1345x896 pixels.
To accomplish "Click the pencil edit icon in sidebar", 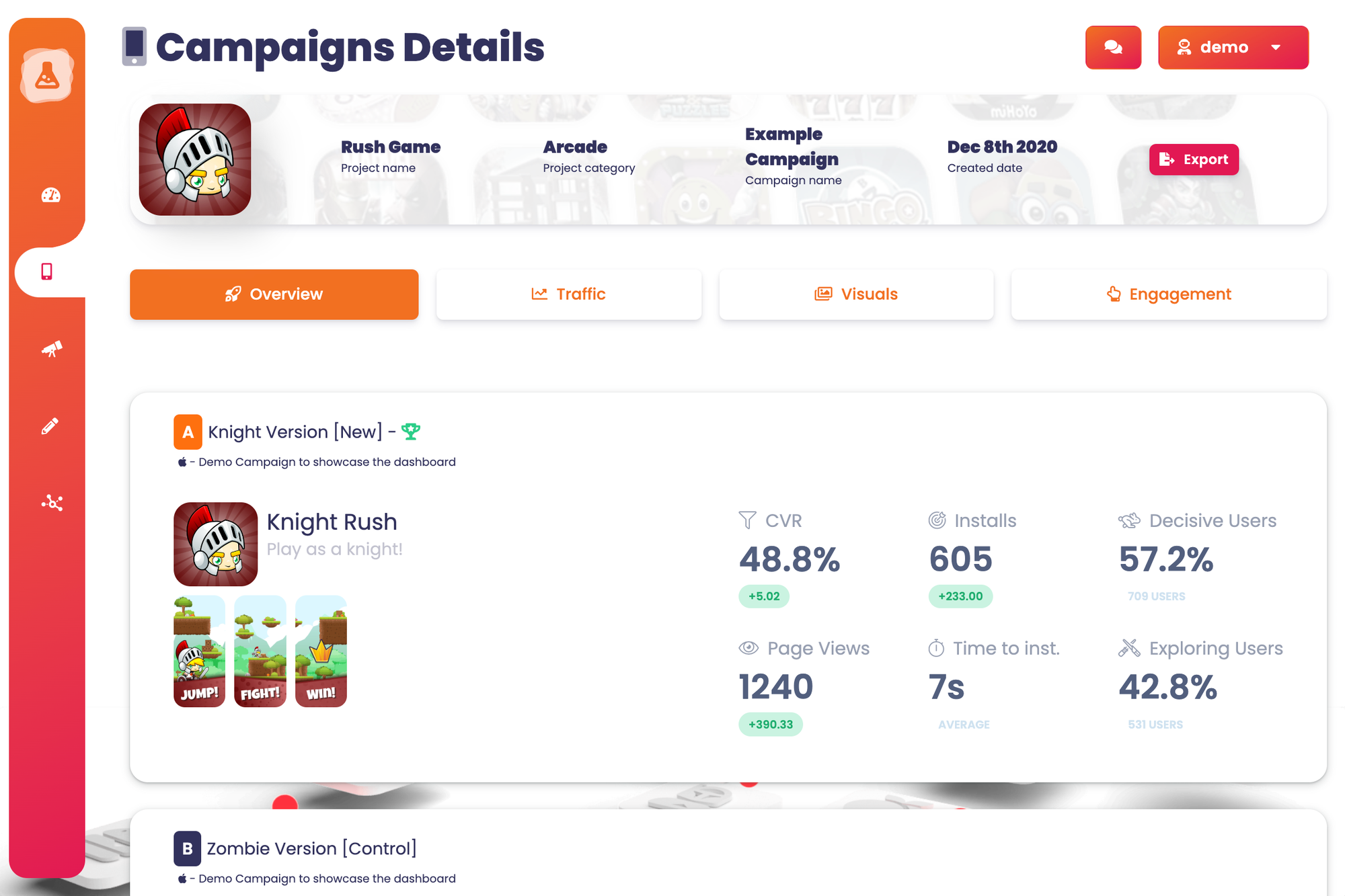I will pyautogui.click(x=50, y=425).
